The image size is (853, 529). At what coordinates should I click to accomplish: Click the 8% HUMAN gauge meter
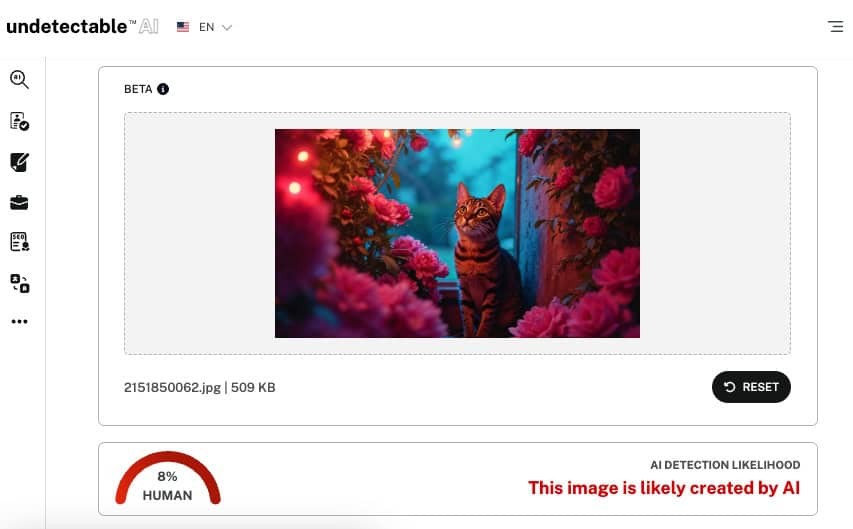168,478
